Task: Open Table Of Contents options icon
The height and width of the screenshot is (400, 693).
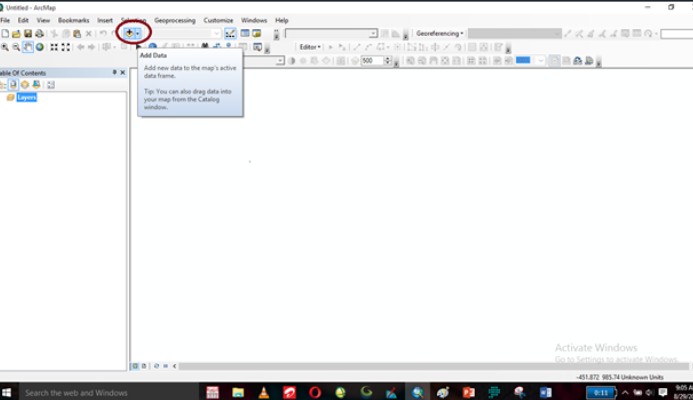Action: (x=51, y=85)
